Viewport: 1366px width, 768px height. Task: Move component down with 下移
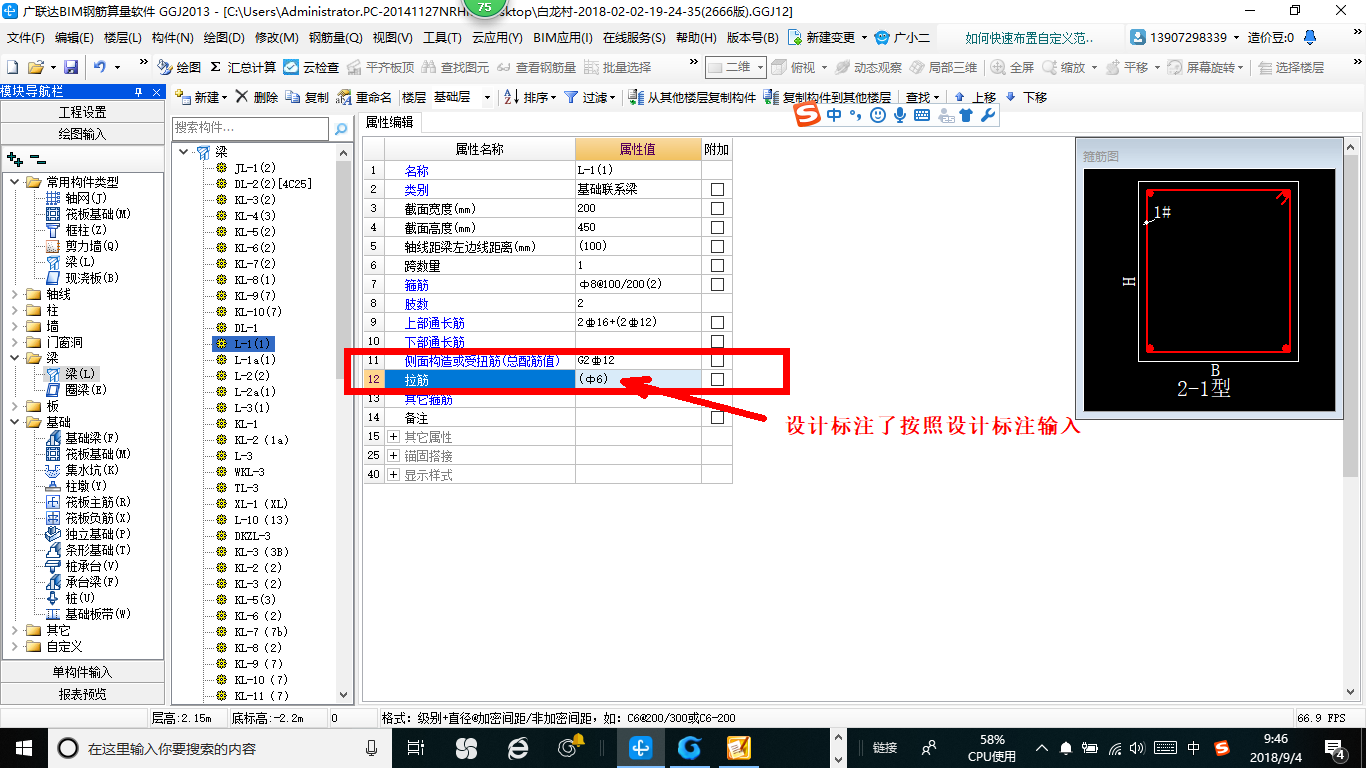tap(1026, 97)
